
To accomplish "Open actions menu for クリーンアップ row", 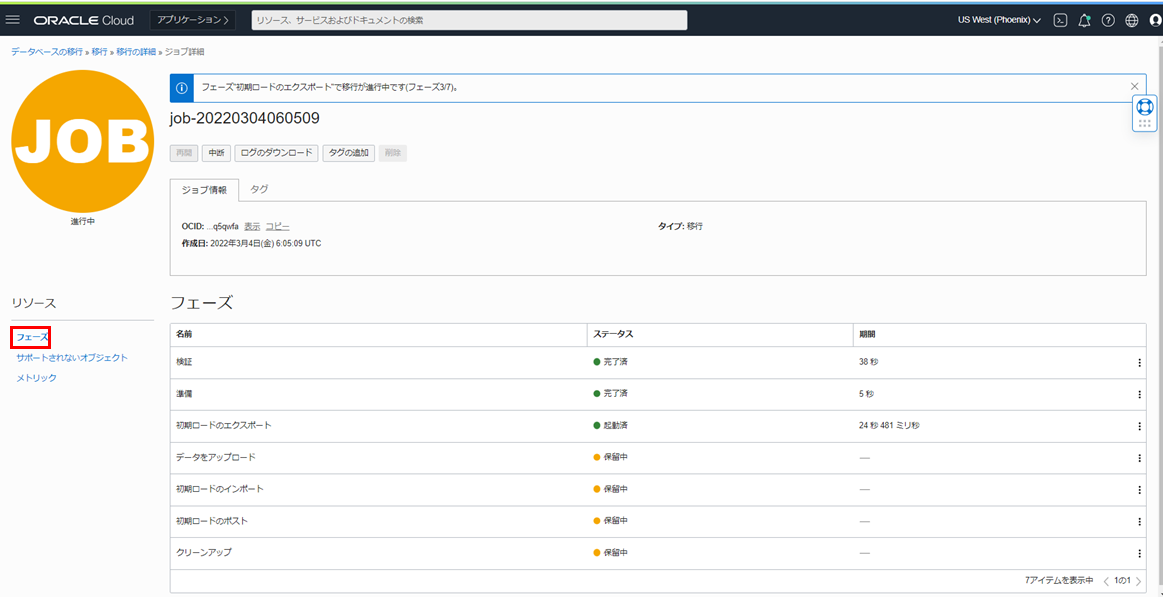I will [x=1139, y=553].
